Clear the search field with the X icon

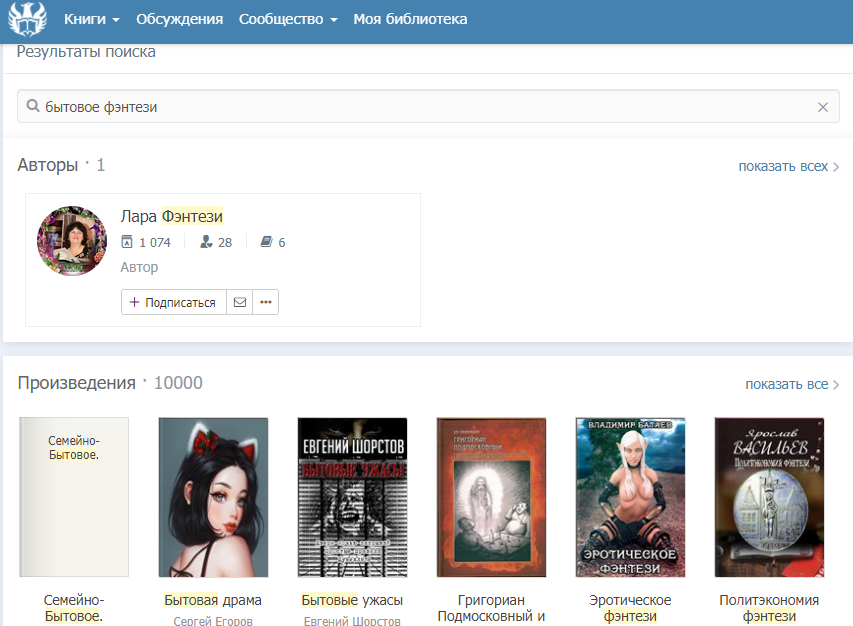[x=823, y=107]
